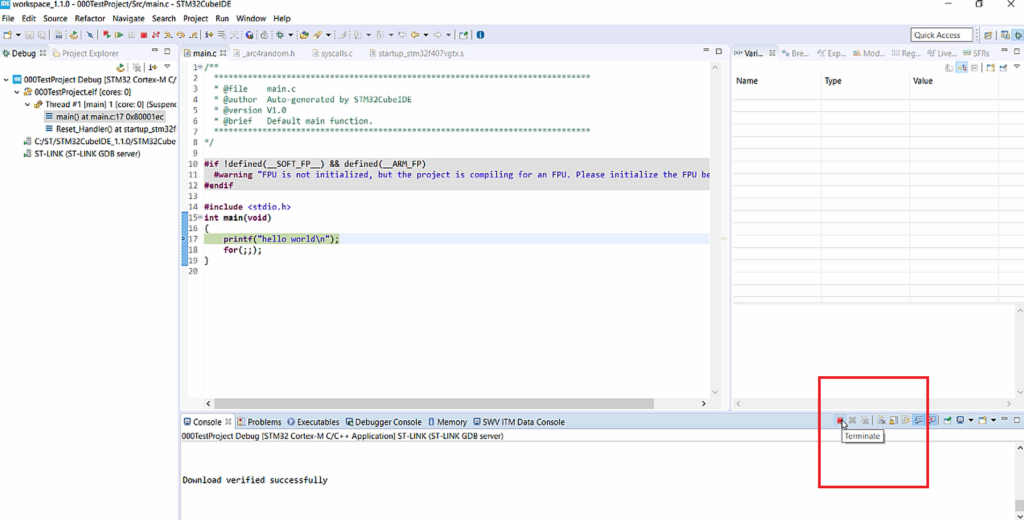Screen dimensions: 1024x520
Task: Toggle Word Wrap in Console toolbar
Action: tap(906, 421)
